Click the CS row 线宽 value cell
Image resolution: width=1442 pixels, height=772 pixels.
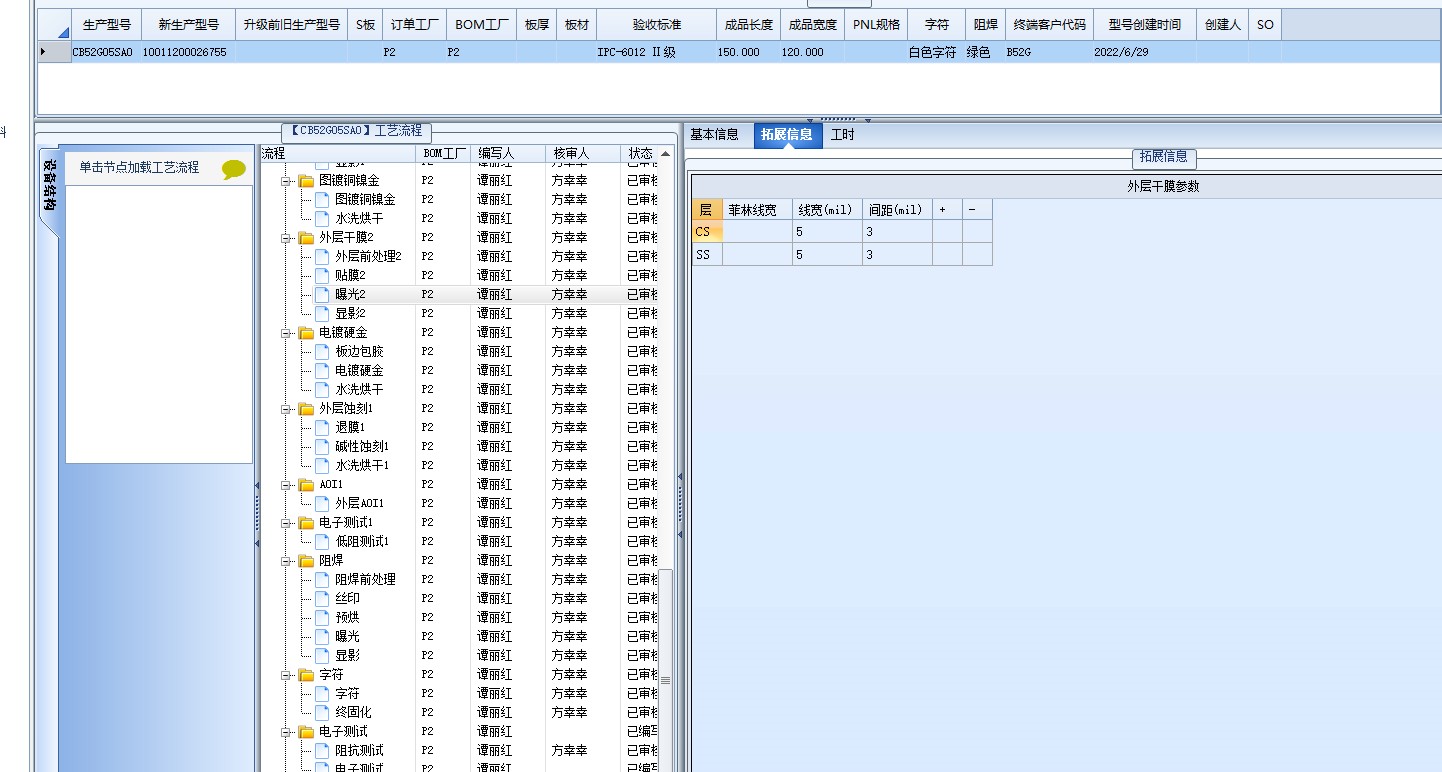[827, 232]
